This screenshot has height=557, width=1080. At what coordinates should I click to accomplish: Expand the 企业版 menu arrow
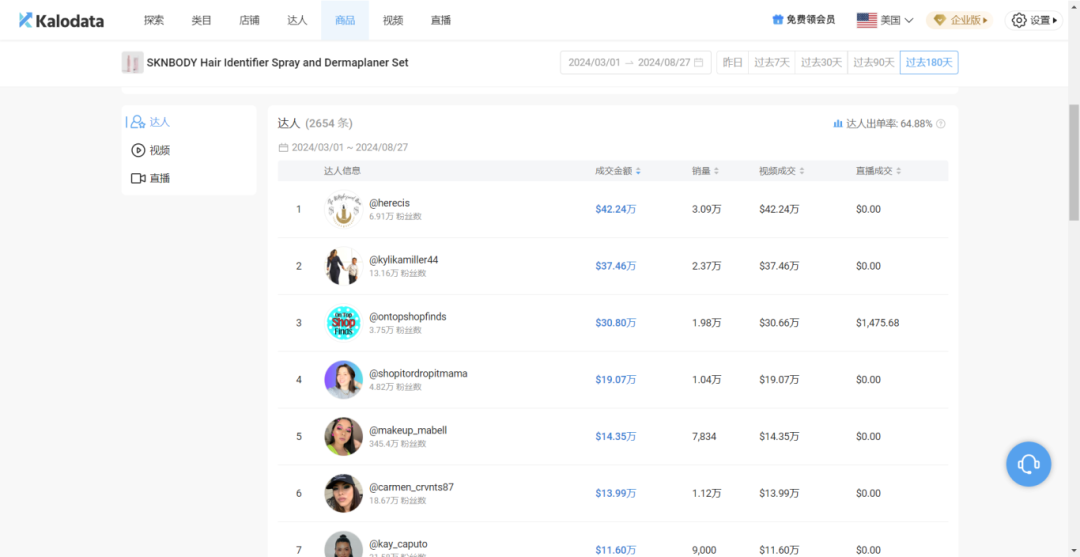(985, 21)
